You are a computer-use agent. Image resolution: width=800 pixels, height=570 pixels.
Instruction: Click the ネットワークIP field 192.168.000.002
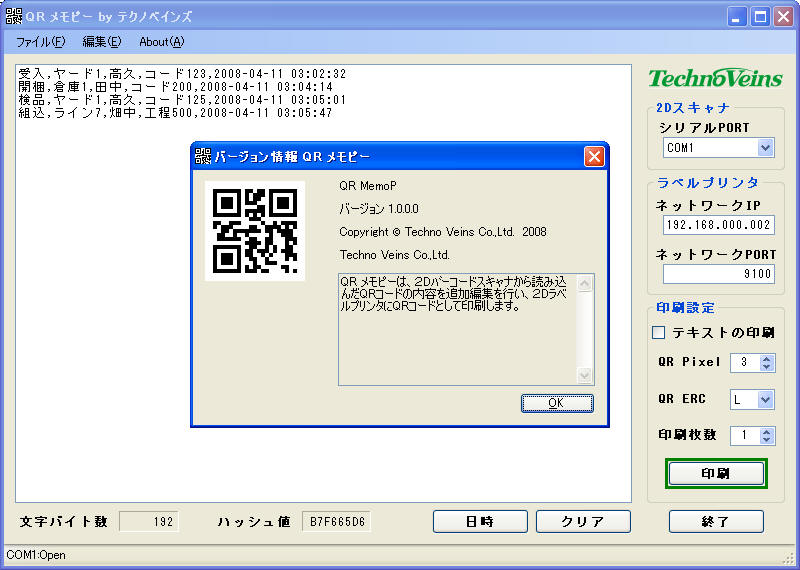pyautogui.click(x=718, y=225)
